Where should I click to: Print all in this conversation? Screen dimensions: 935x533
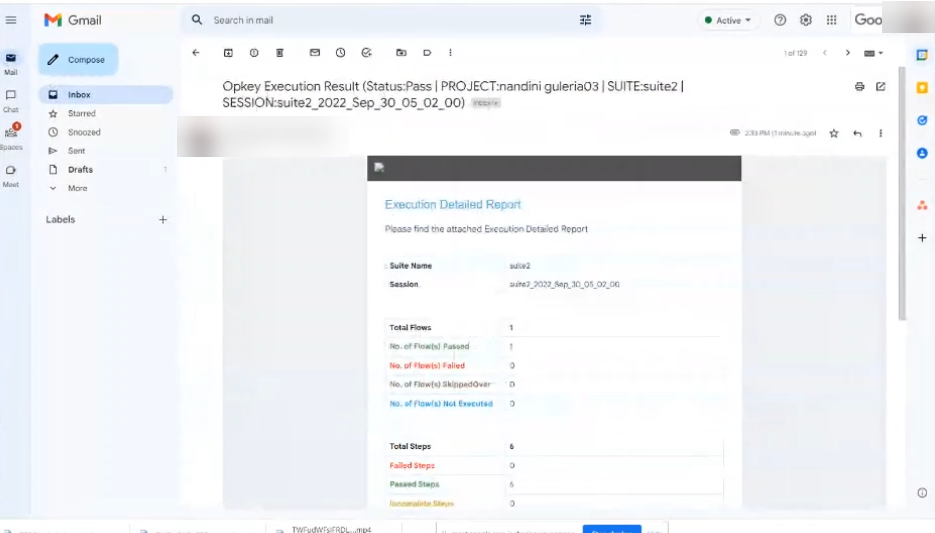[859, 86]
